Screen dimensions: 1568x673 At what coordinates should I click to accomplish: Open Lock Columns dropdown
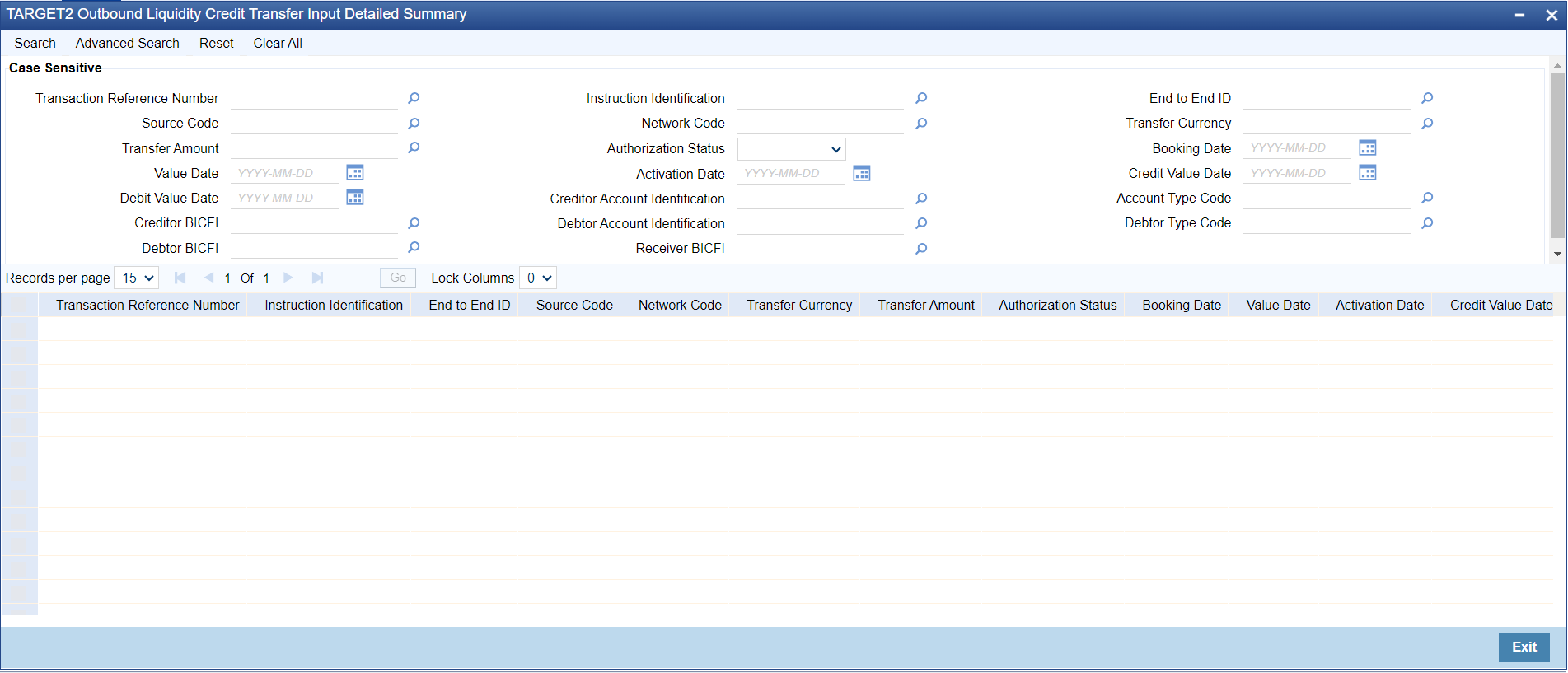point(538,278)
